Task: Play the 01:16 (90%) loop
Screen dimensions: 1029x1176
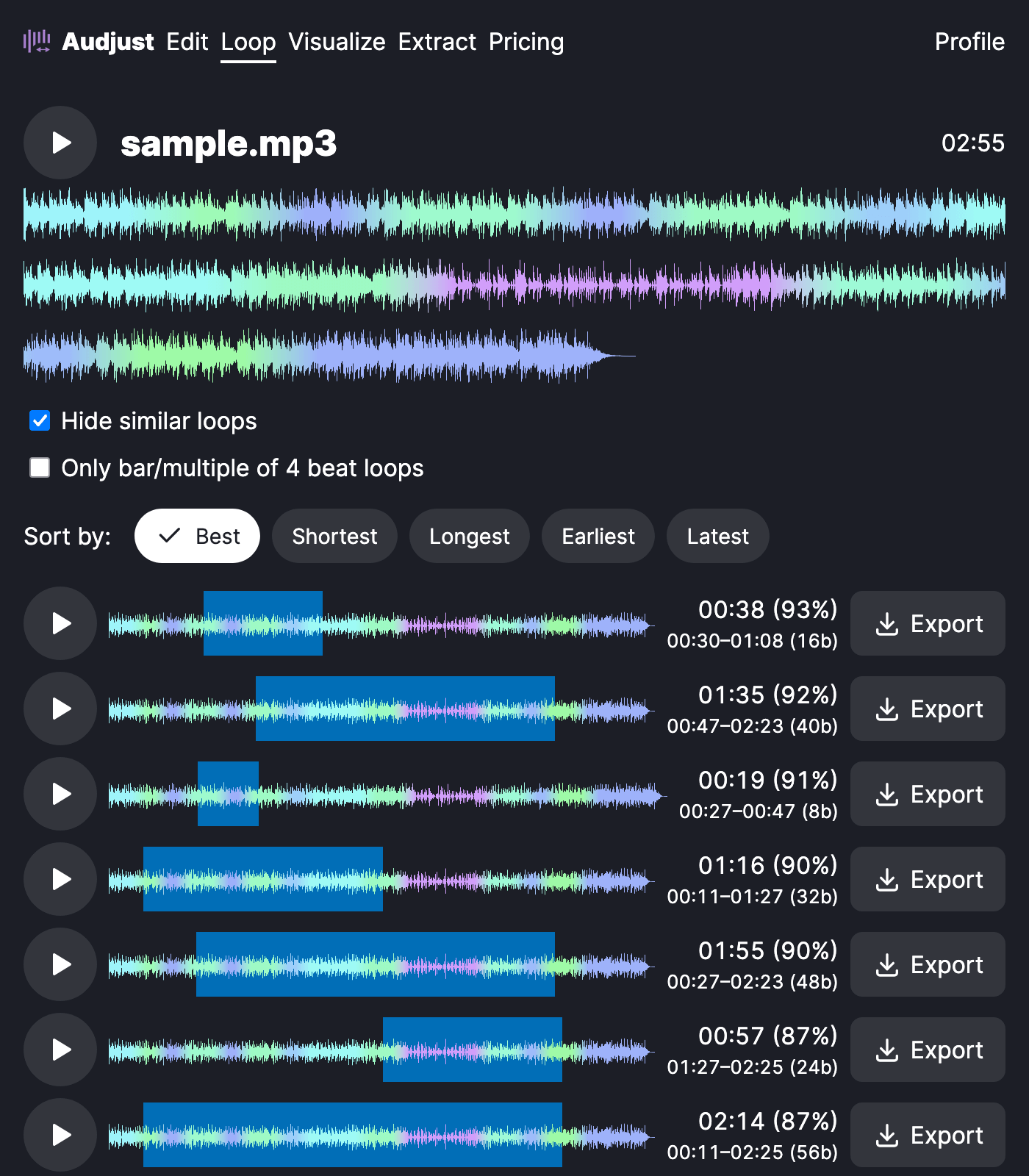Action: (x=60, y=879)
